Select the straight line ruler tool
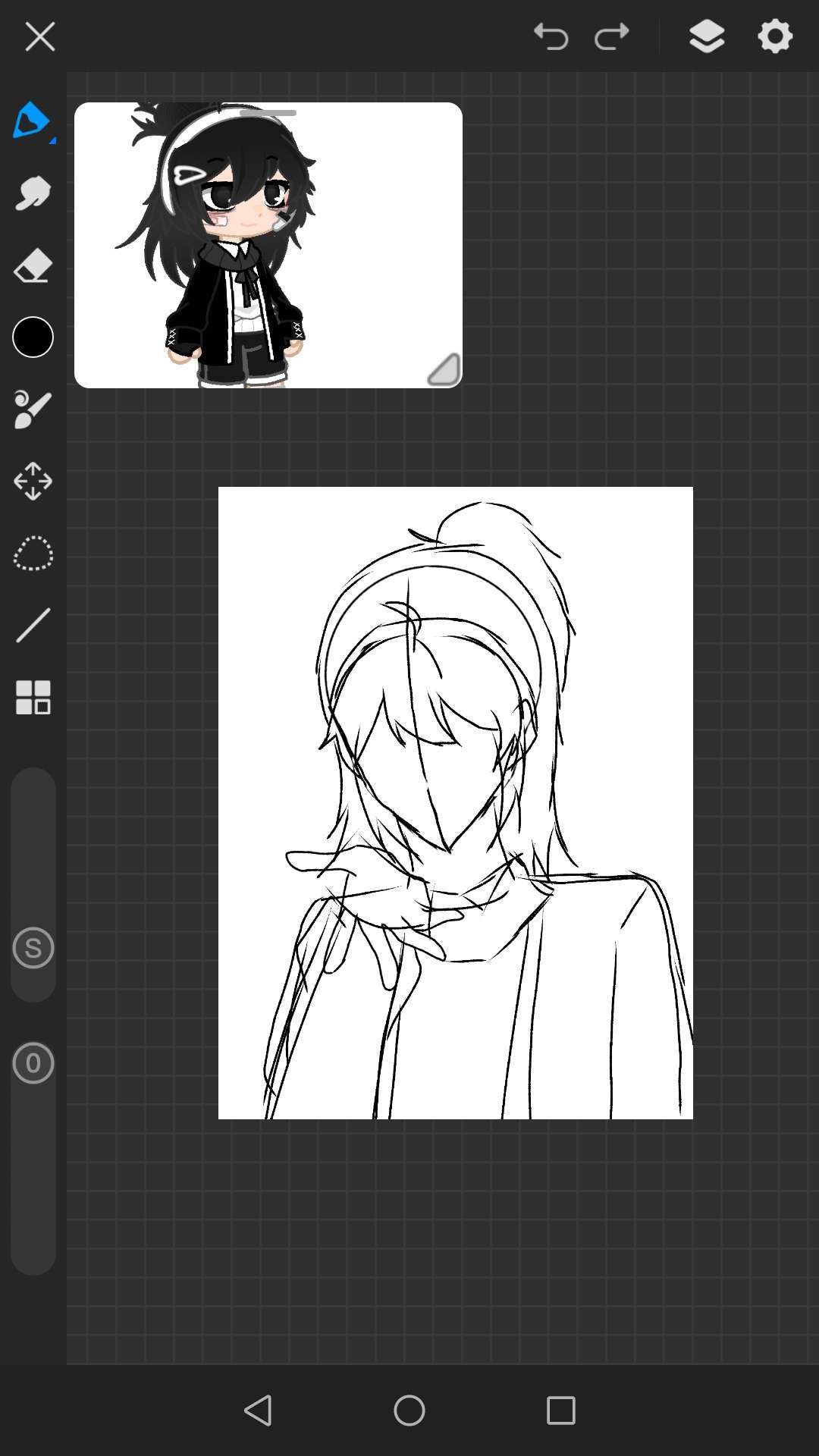 tap(33, 626)
